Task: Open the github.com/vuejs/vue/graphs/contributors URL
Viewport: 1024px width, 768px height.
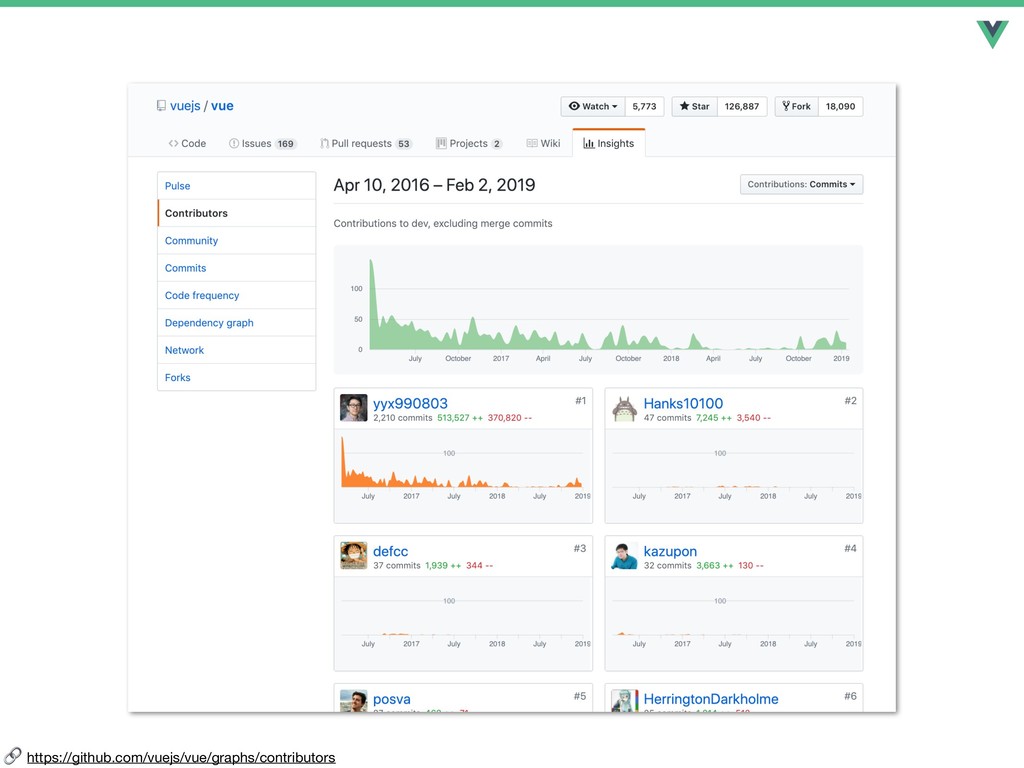Action: click(181, 758)
